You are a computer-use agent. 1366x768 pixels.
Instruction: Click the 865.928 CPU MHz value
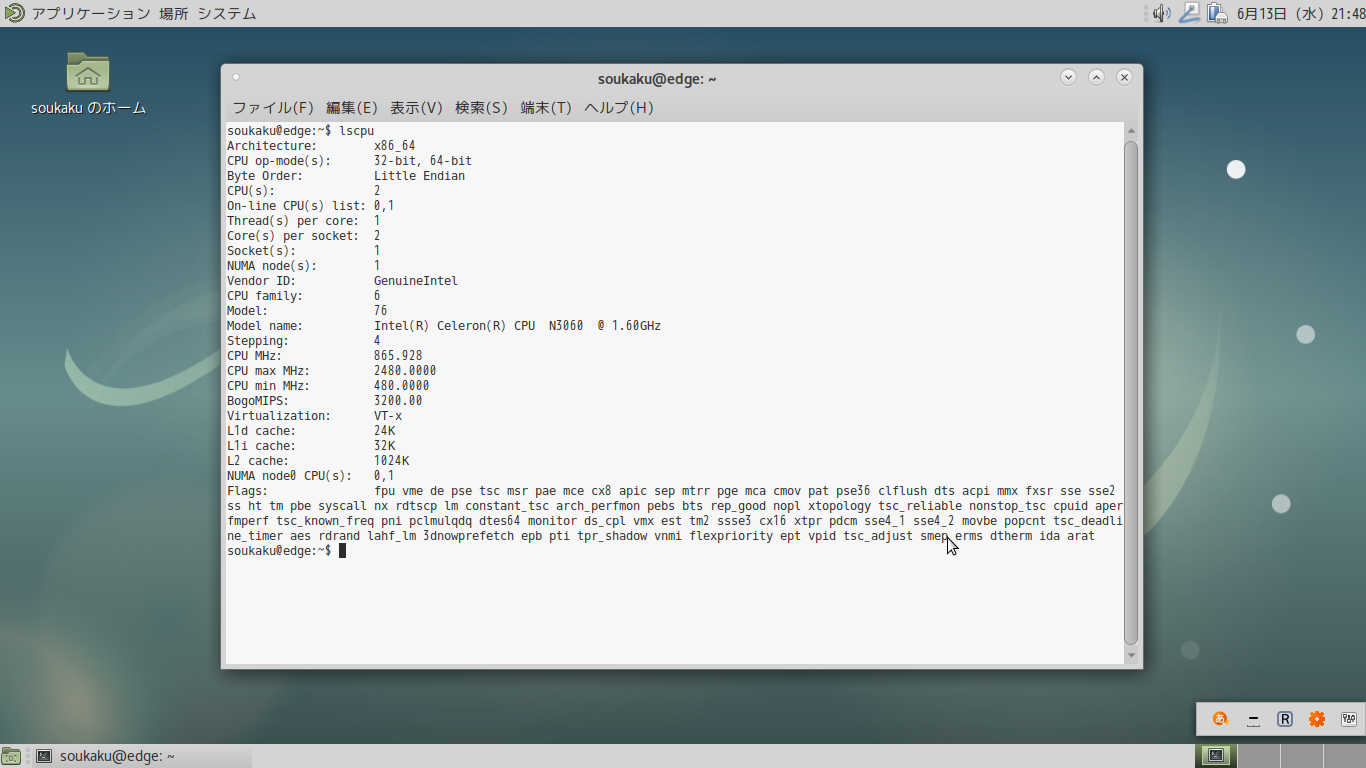398,356
